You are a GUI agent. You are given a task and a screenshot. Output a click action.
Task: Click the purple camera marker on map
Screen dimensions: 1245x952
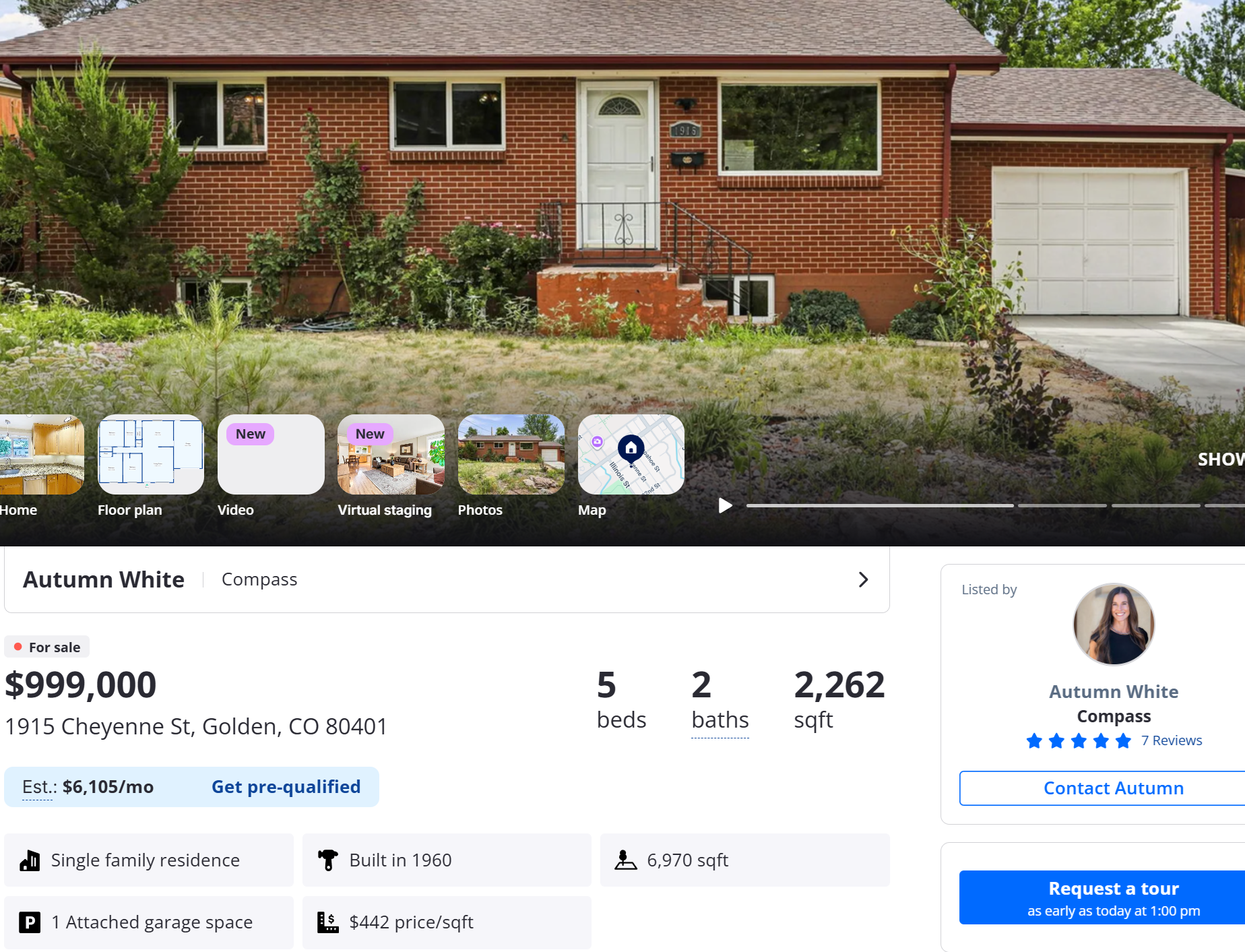click(597, 442)
